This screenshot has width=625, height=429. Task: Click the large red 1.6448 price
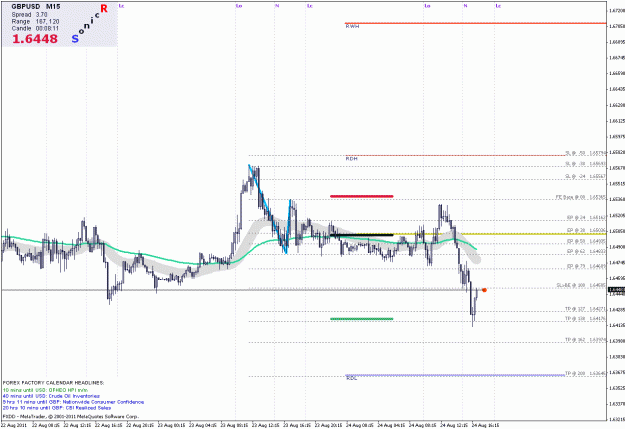click(x=35, y=39)
